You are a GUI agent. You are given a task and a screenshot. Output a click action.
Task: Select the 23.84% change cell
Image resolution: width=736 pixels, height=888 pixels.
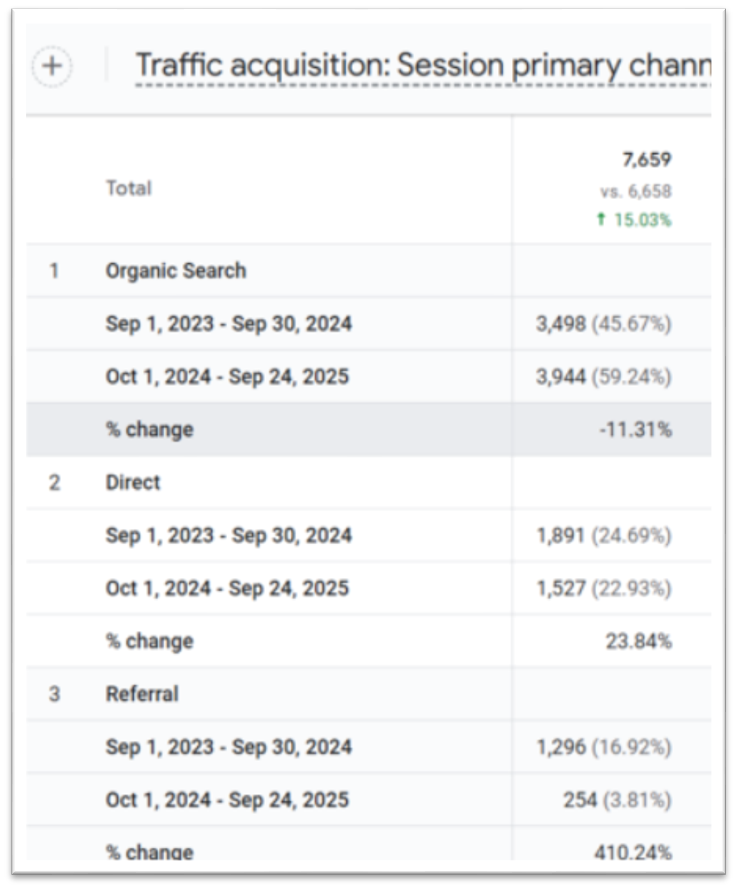(638, 641)
